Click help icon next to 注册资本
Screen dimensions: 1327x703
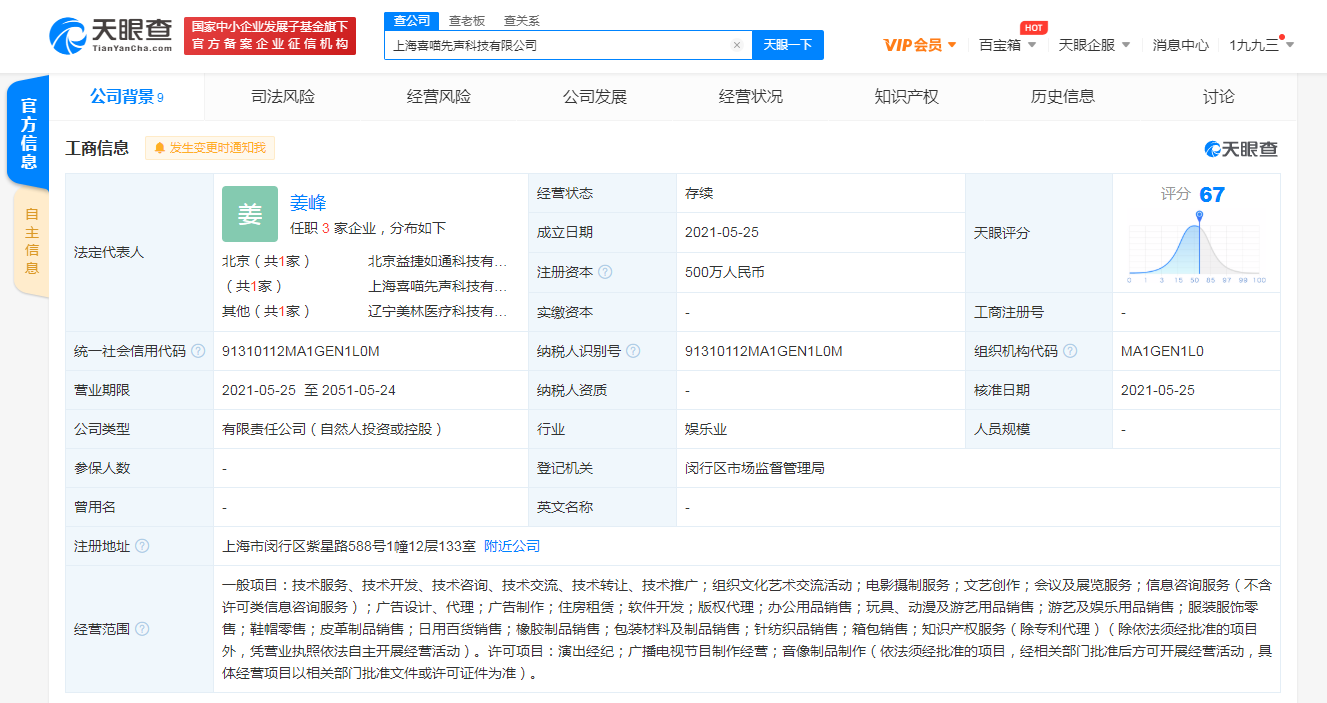click(x=605, y=272)
